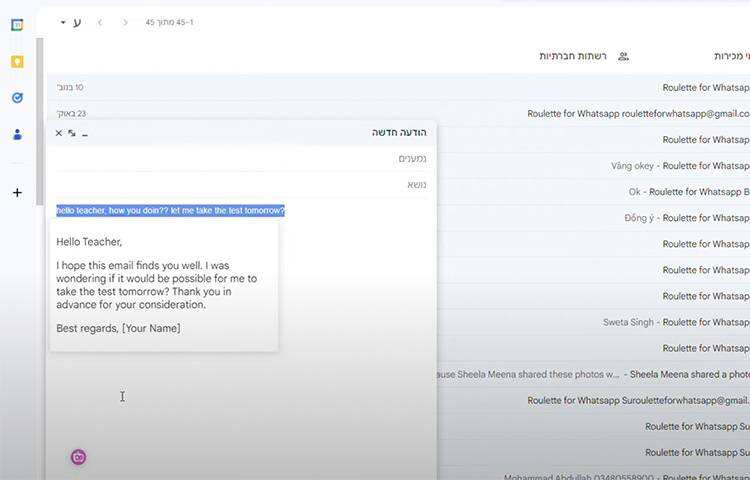The width and height of the screenshot is (750, 480).
Task: Toggle the Hebrew input tools icon
Action: pos(77,22)
